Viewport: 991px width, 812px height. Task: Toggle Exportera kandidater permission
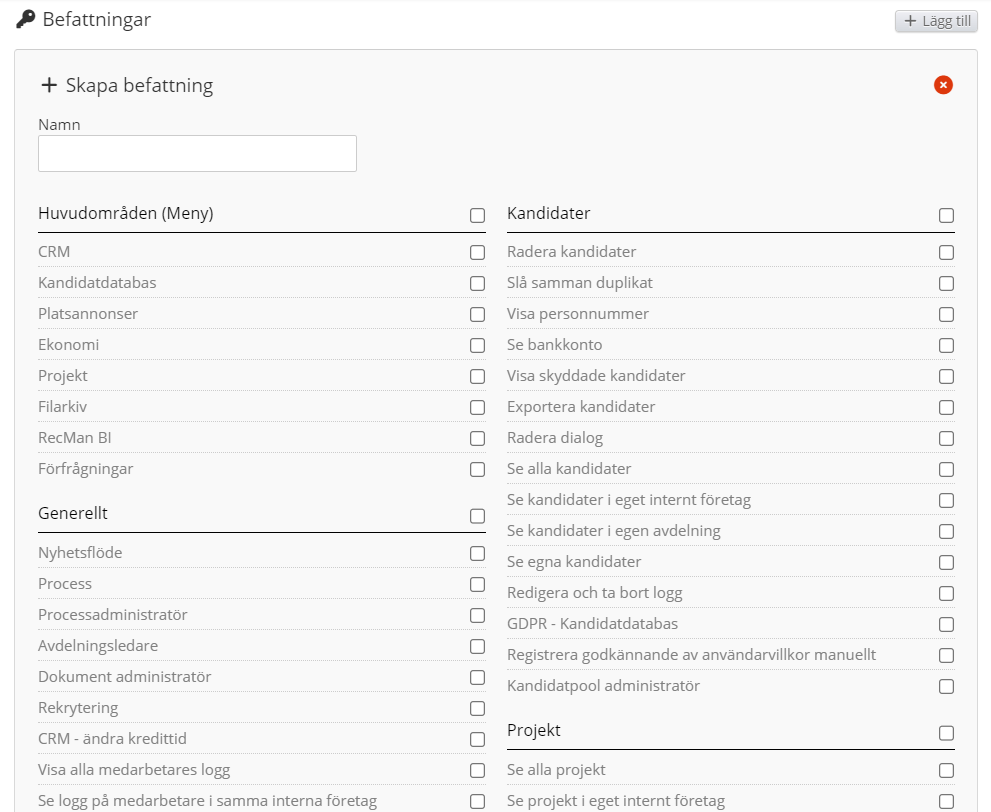coord(946,408)
